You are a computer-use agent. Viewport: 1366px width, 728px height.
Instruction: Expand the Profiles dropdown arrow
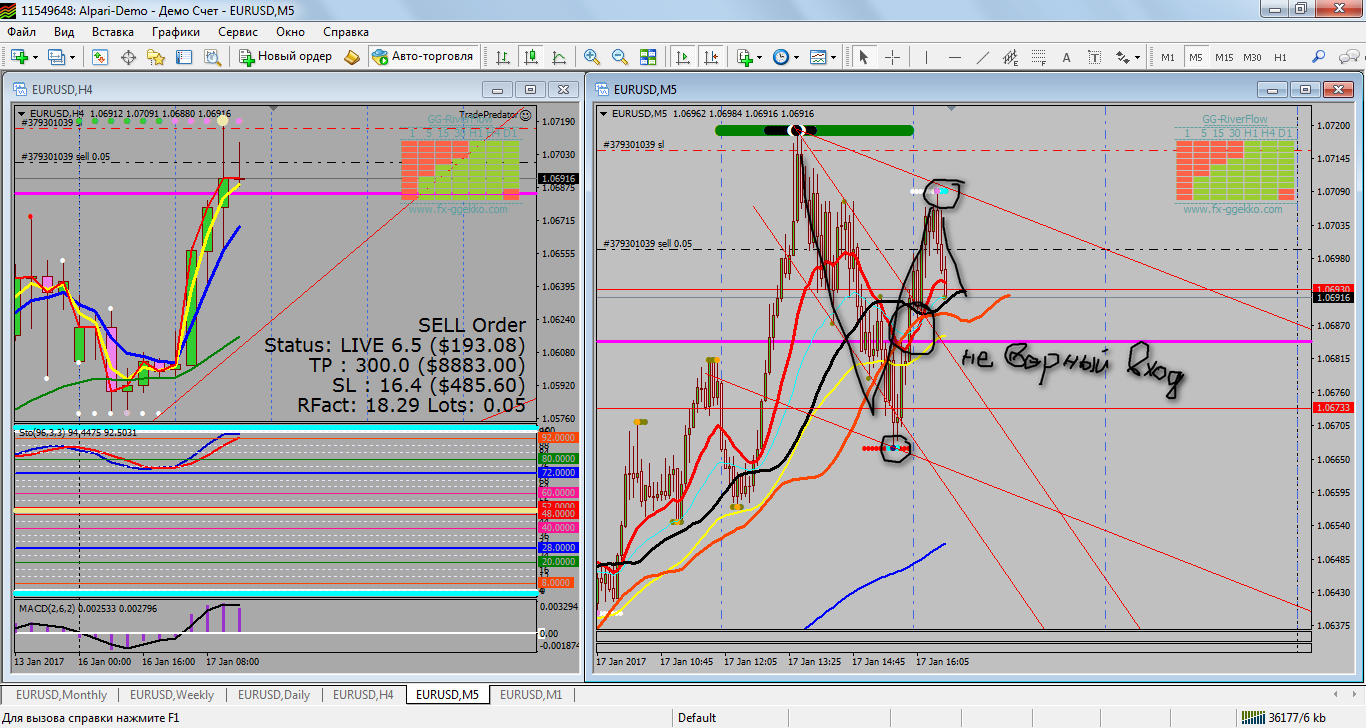coord(73,58)
